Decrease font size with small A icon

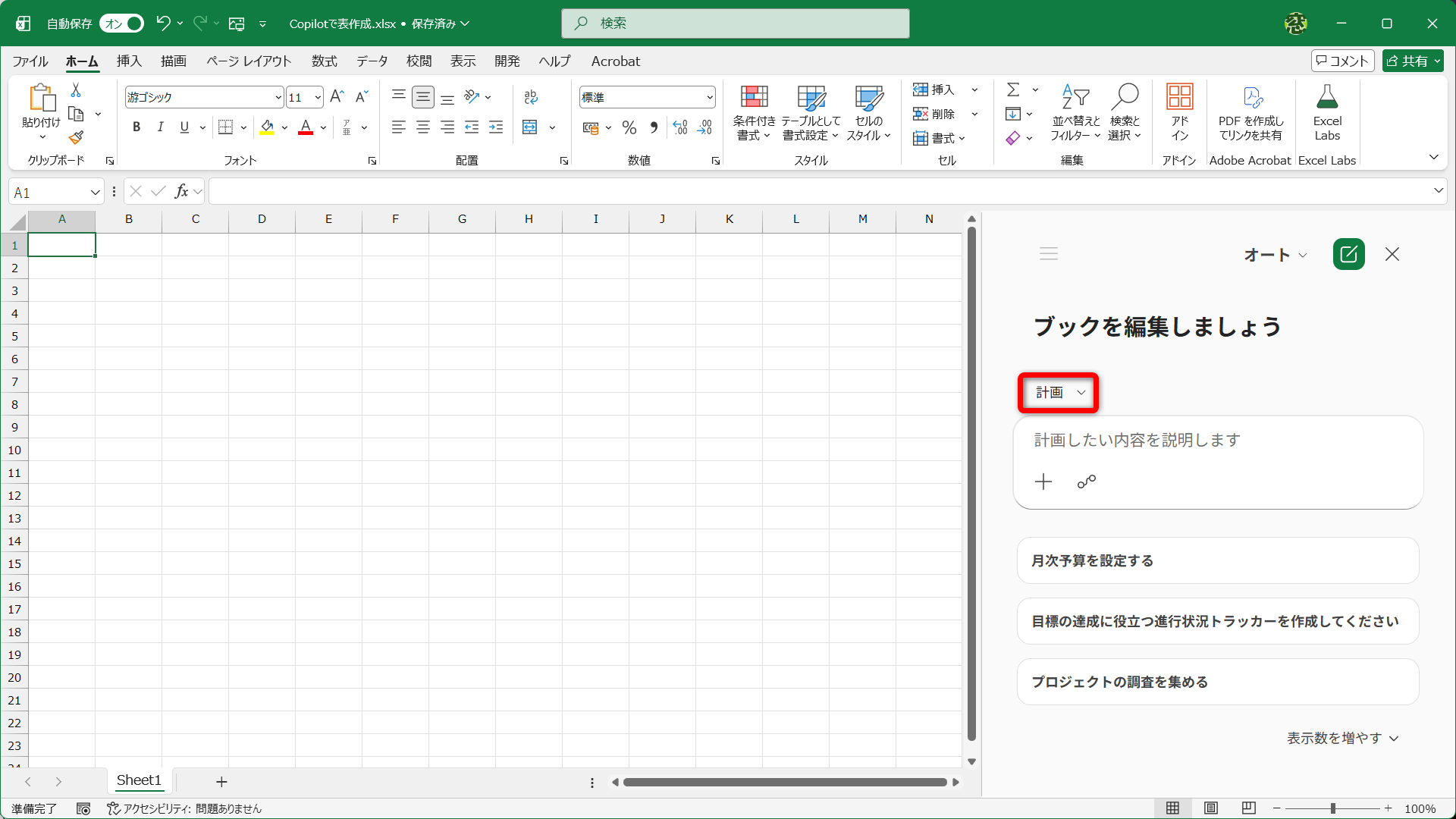362,96
